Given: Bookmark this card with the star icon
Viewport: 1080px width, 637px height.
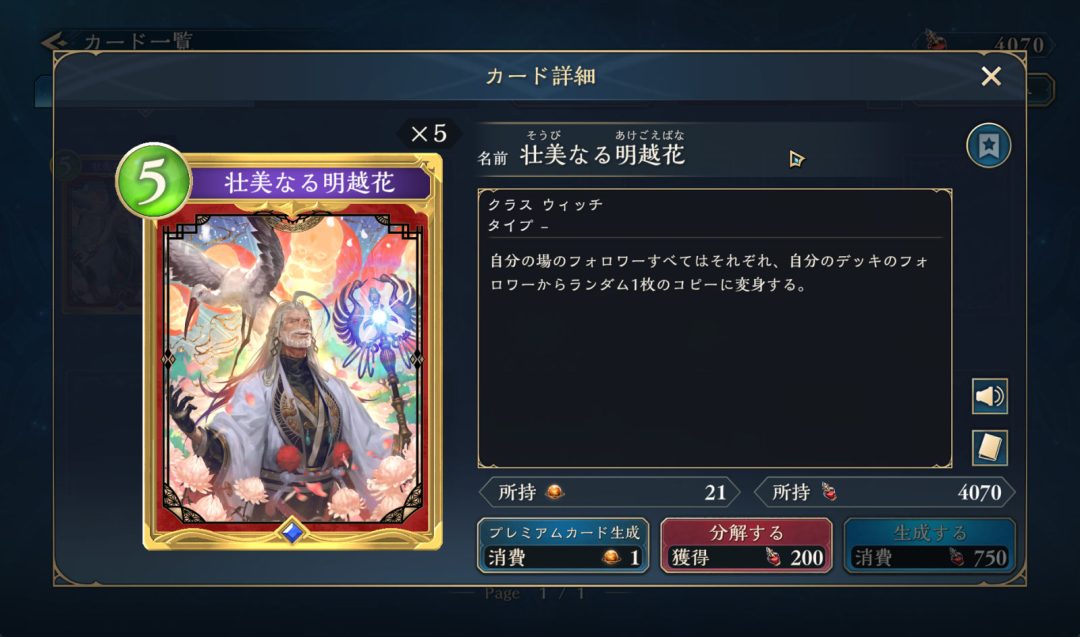Looking at the screenshot, I should coord(988,145).
